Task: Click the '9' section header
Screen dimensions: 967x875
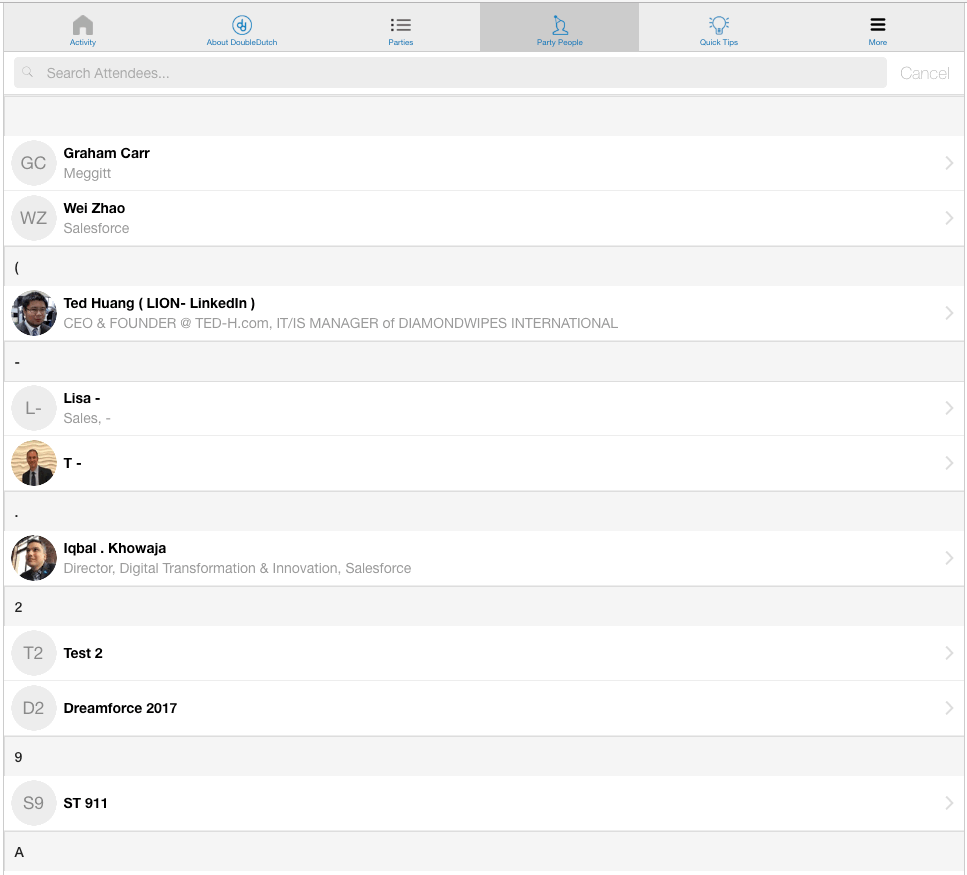Action: coord(484,757)
